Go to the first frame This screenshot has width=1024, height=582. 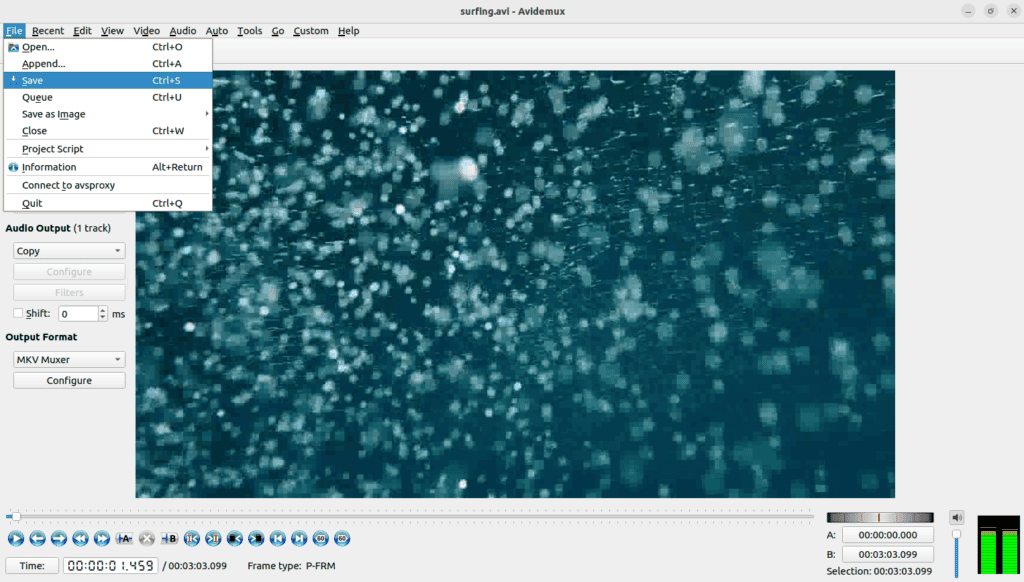(x=277, y=539)
